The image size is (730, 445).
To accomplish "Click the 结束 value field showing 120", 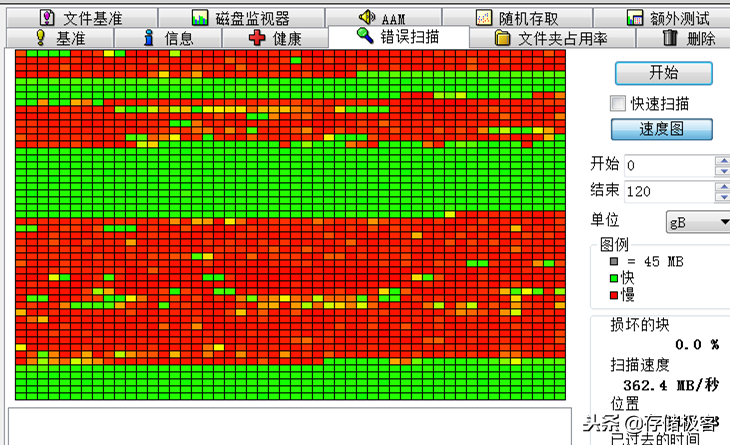I will [x=669, y=192].
